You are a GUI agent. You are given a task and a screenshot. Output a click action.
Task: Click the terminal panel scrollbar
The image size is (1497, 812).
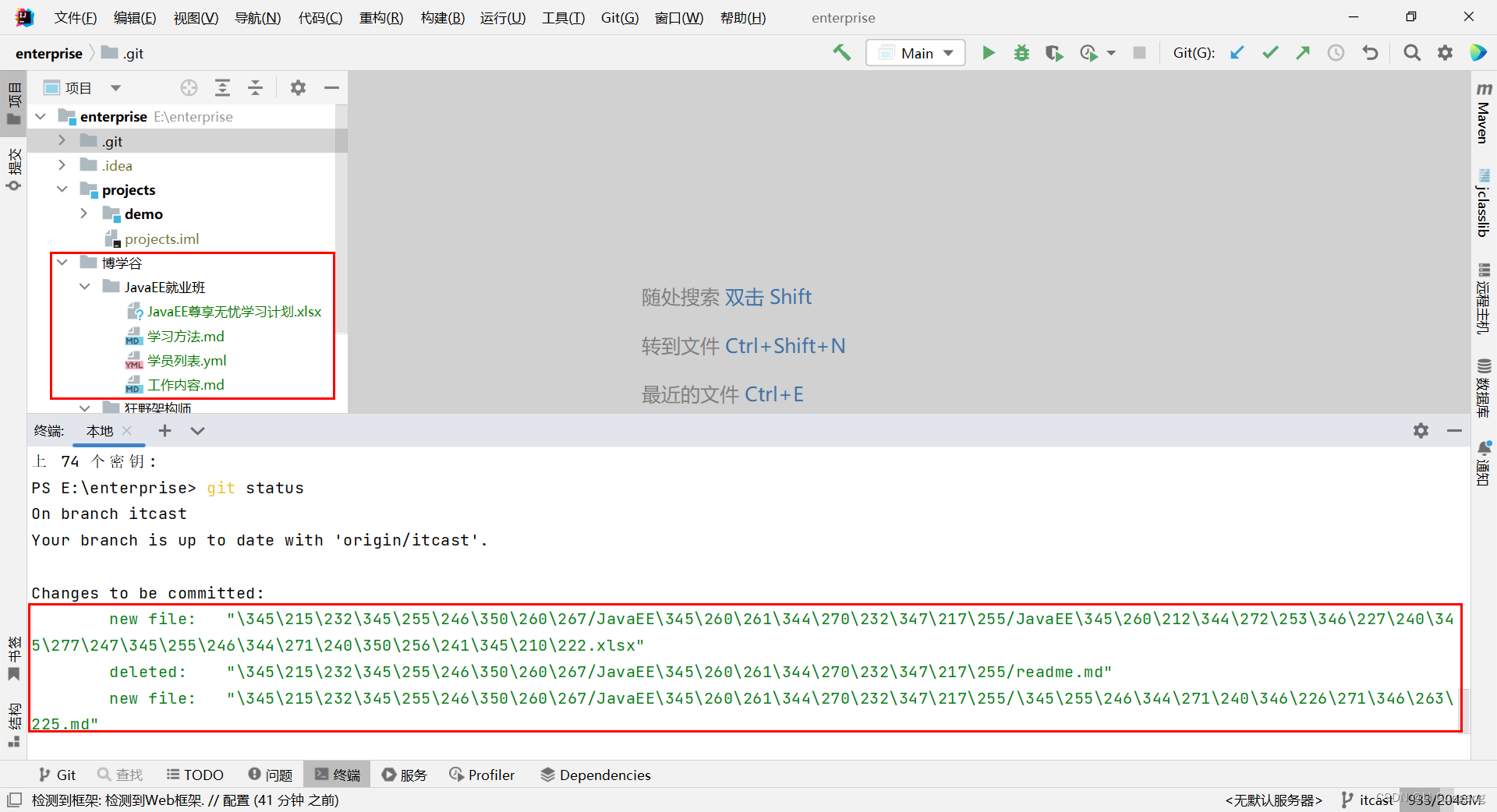1465,710
